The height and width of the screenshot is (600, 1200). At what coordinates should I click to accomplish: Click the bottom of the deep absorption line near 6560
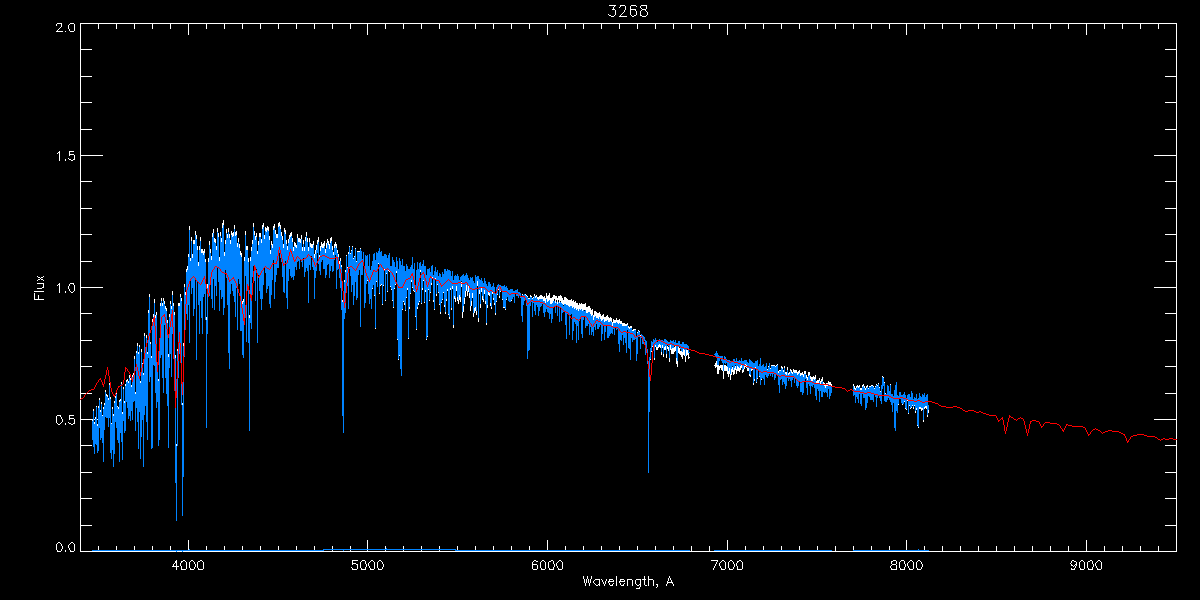click(x=648, y=470)
